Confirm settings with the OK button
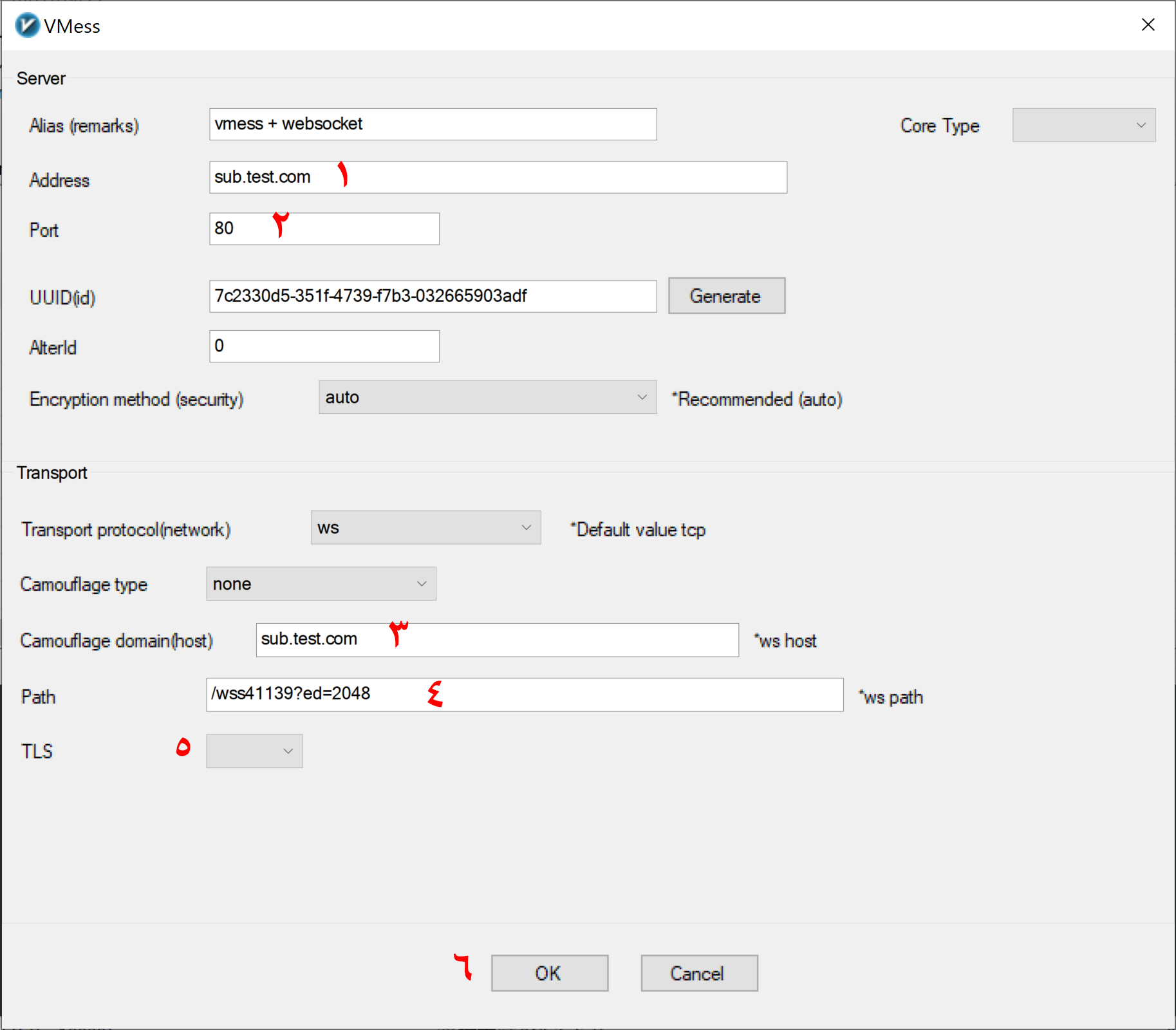The width and height of the screenshot is (1176, 1030). (x=550, y=973)
